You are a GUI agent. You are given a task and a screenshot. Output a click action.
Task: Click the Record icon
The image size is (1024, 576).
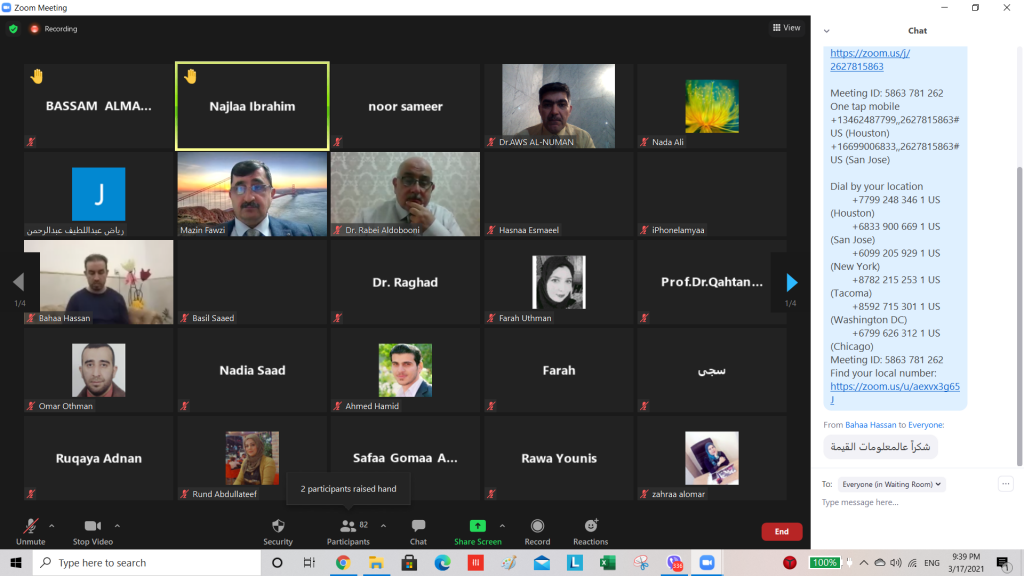[537, 526]
